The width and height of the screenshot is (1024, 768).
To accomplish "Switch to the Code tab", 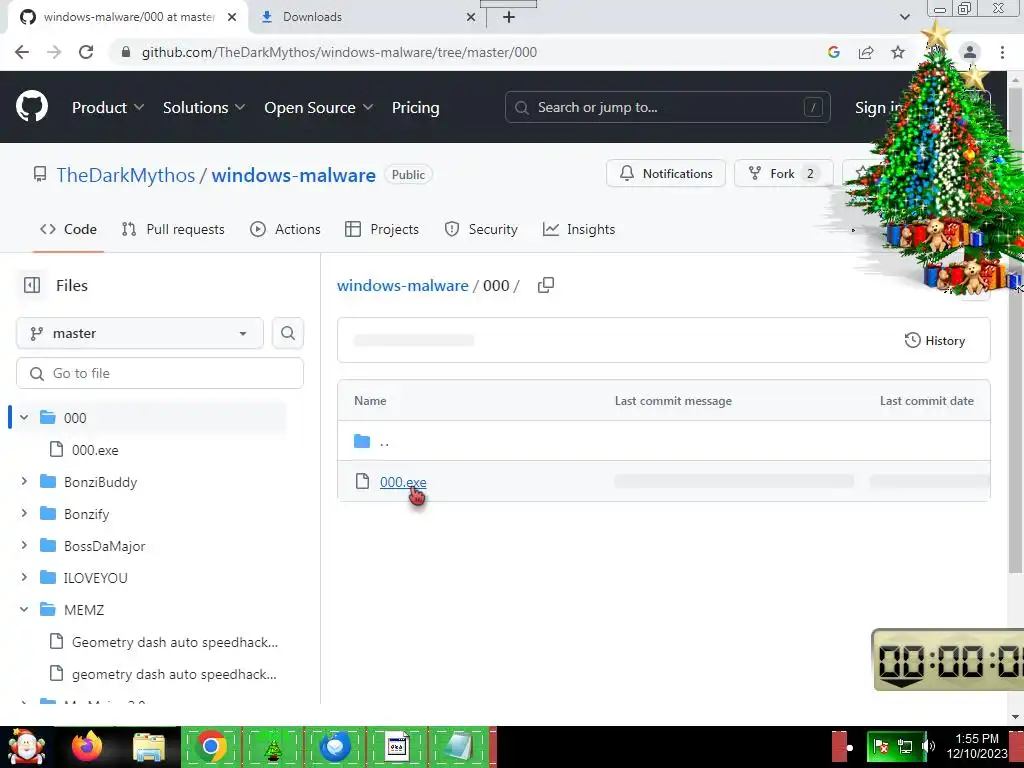I will click(x=68, y=229).
